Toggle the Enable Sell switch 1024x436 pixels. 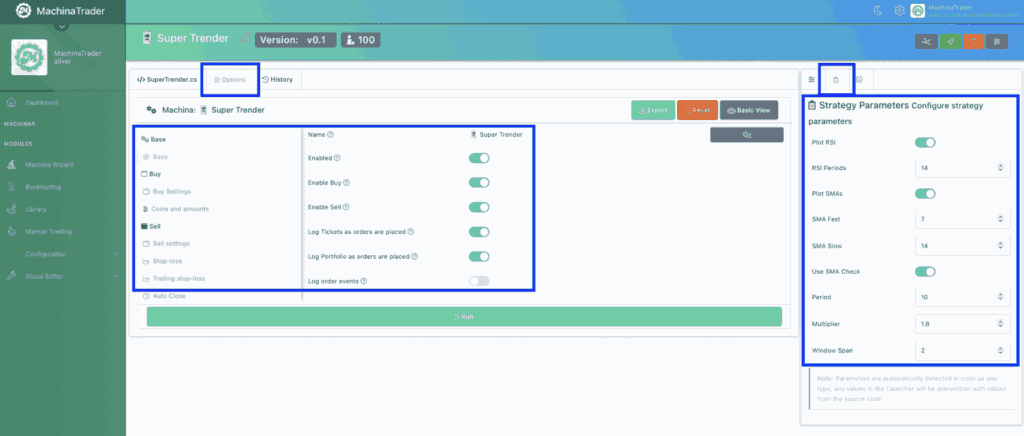(x=479, y=207)
